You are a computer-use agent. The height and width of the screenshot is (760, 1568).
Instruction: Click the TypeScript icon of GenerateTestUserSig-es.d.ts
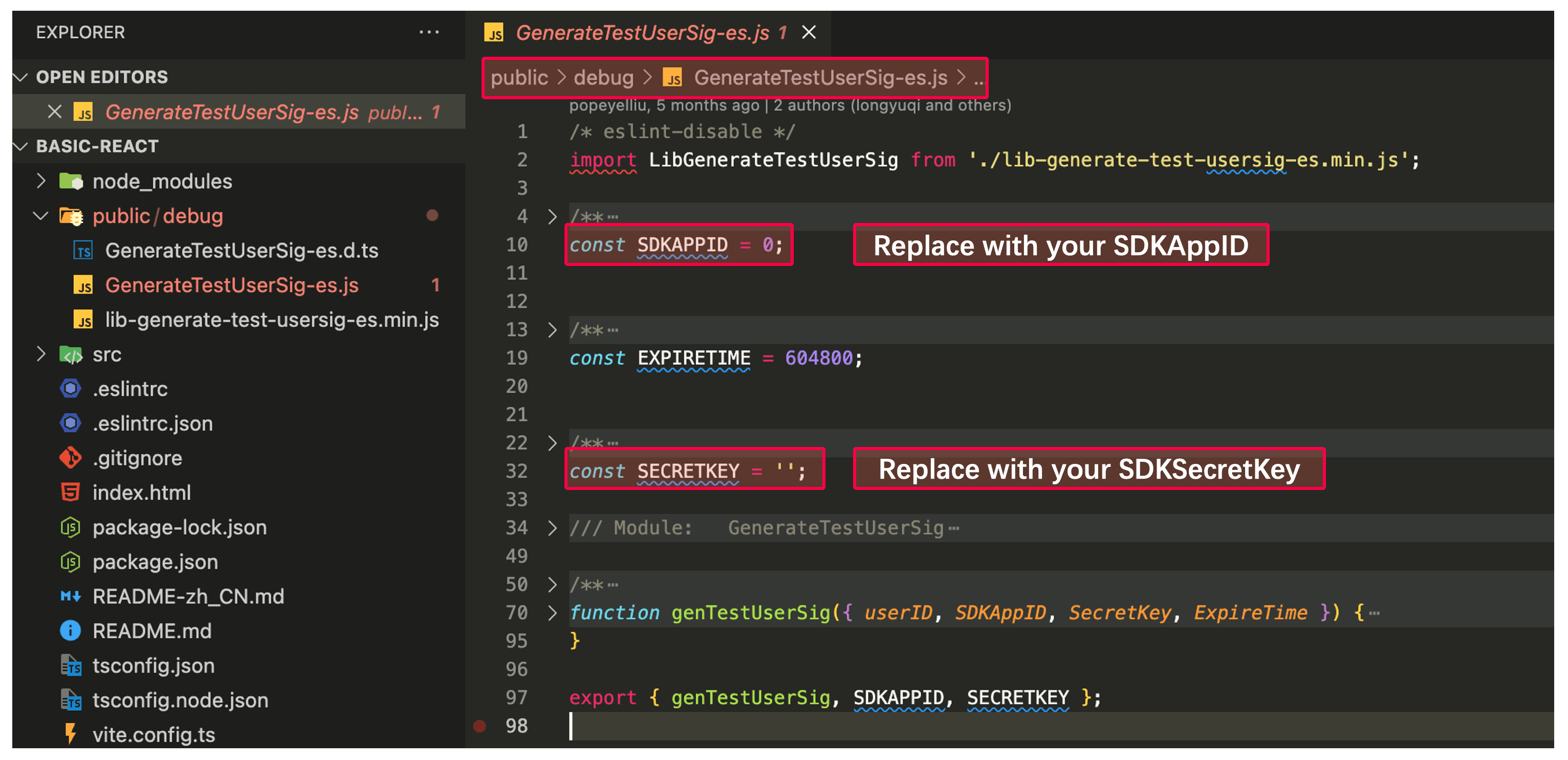tap(83, 251)
